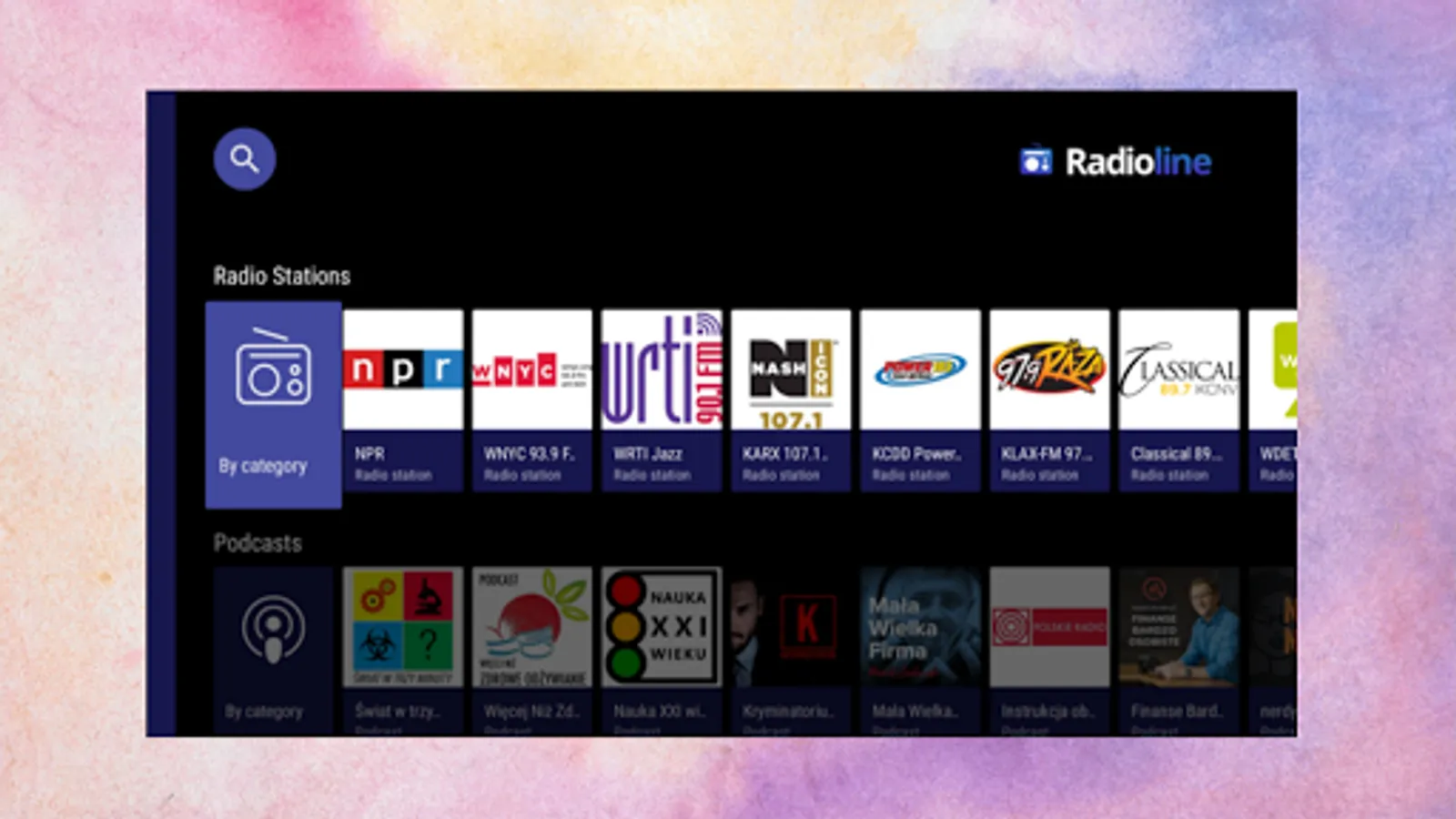The image size is (1456, 819).
Task: Pick the Classical 89 station card
Action: [x=1178, y=400]
